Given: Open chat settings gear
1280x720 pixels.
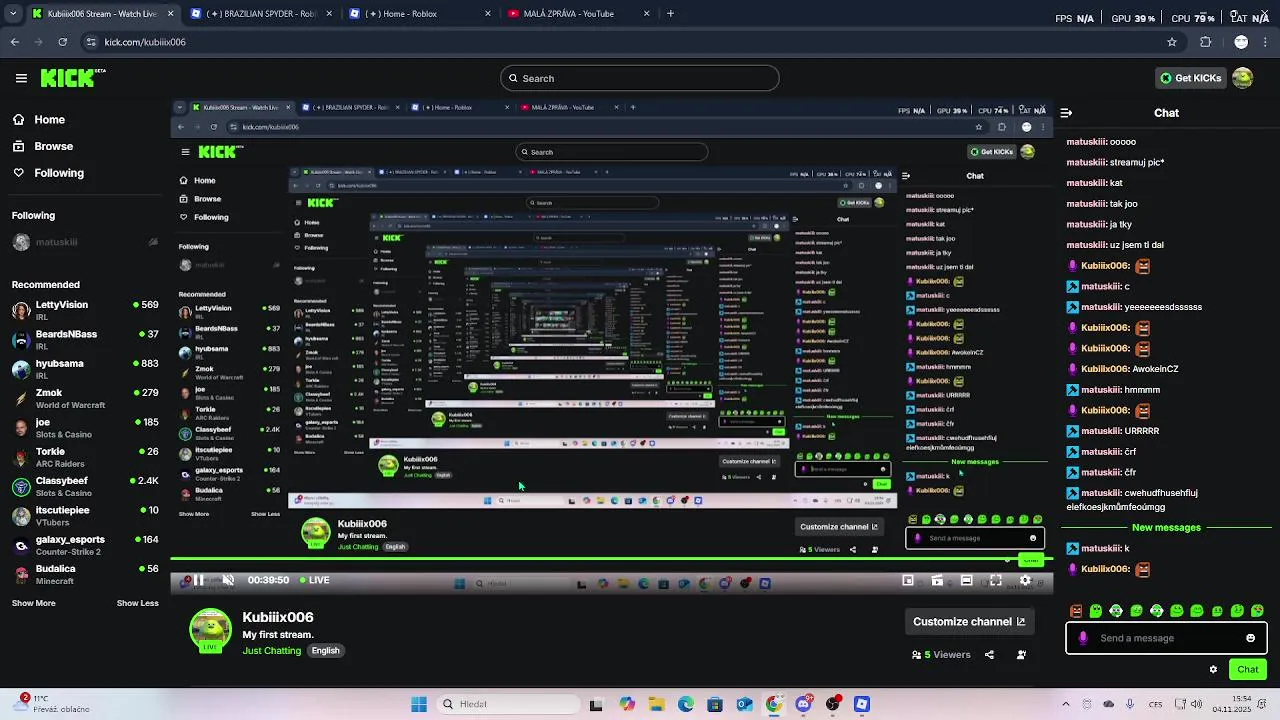Looking at the screenshot, I should (1213, 669).
